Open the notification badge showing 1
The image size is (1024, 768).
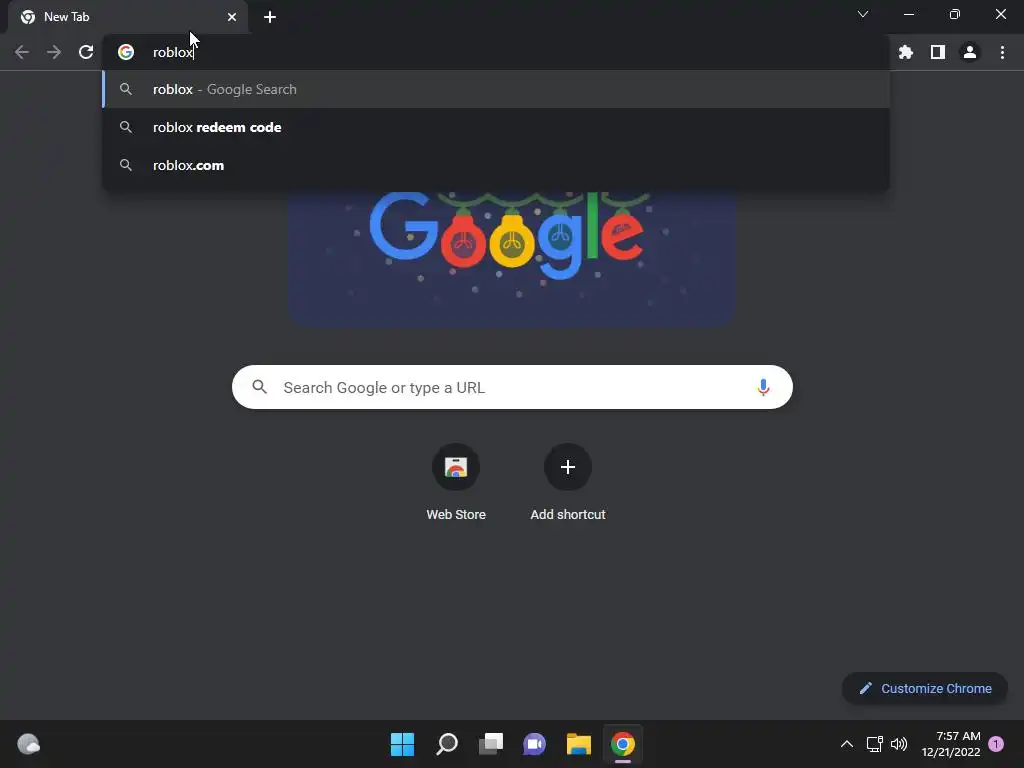[x=996, y=744]
